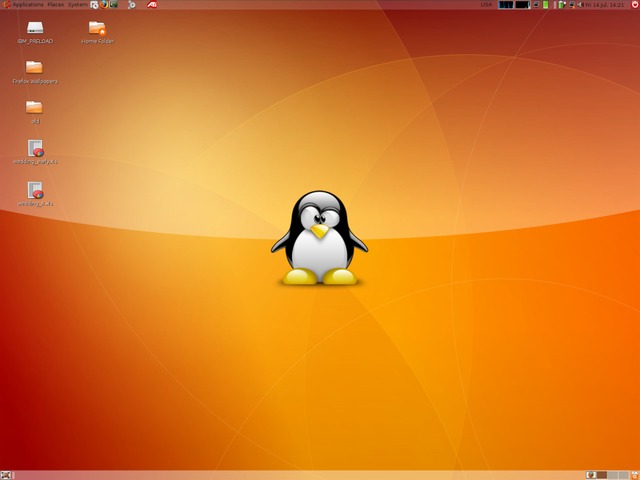The image size is (640, 480).
Task: Select the wedding_early.xls spreadsheet file
Action: click(x=35, y=147)
